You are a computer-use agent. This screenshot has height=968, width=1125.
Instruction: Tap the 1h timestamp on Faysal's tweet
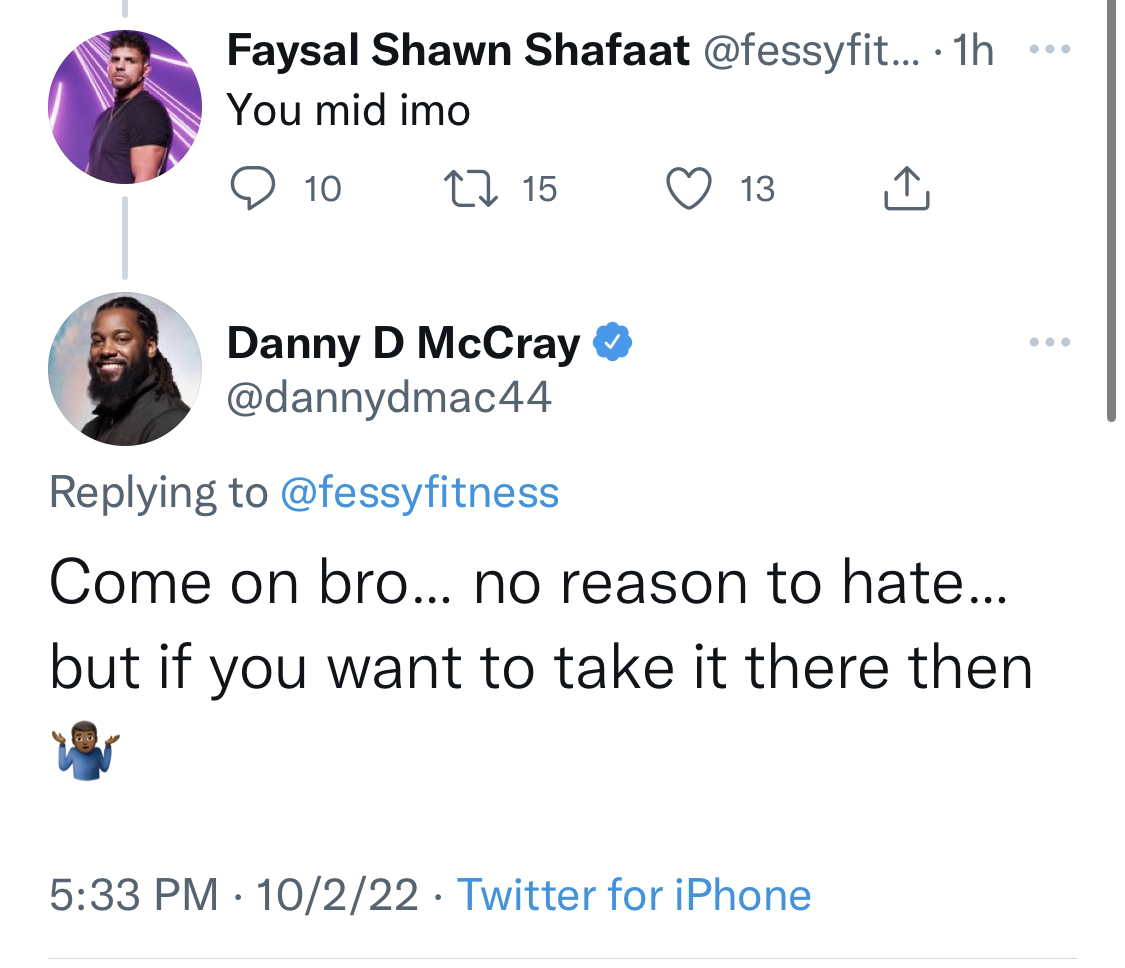point(973,50)
